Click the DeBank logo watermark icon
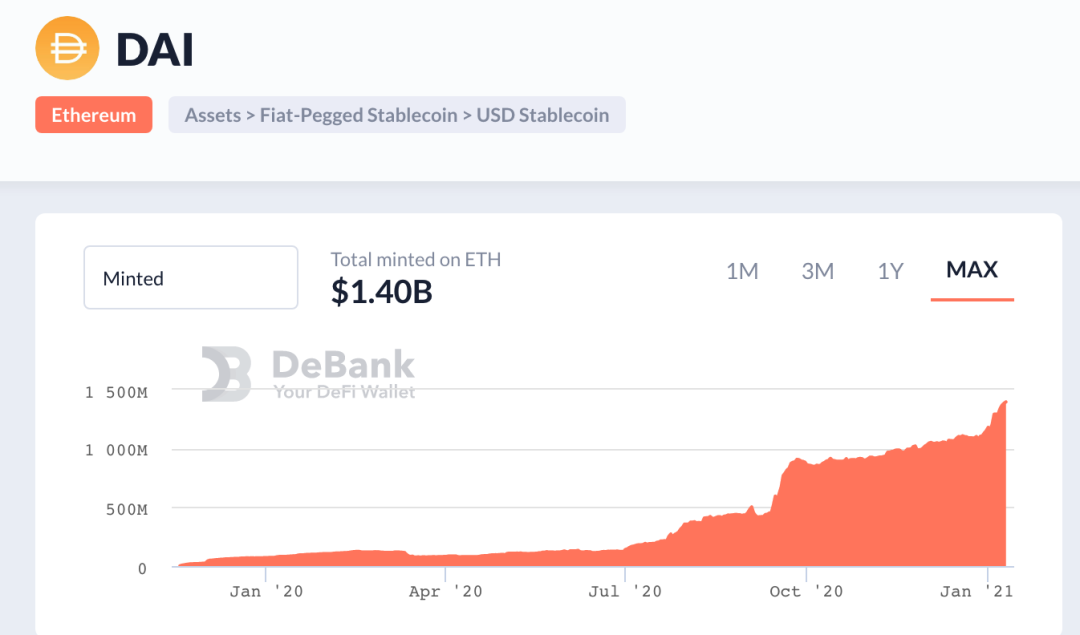 click(226, 374)
